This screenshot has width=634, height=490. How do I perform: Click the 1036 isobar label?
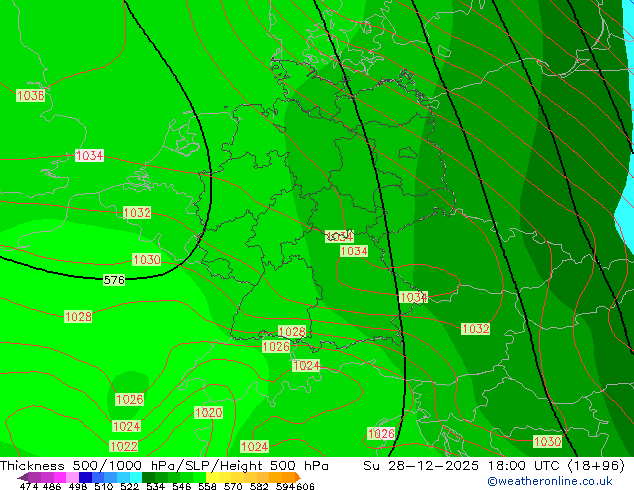point(30,95)
